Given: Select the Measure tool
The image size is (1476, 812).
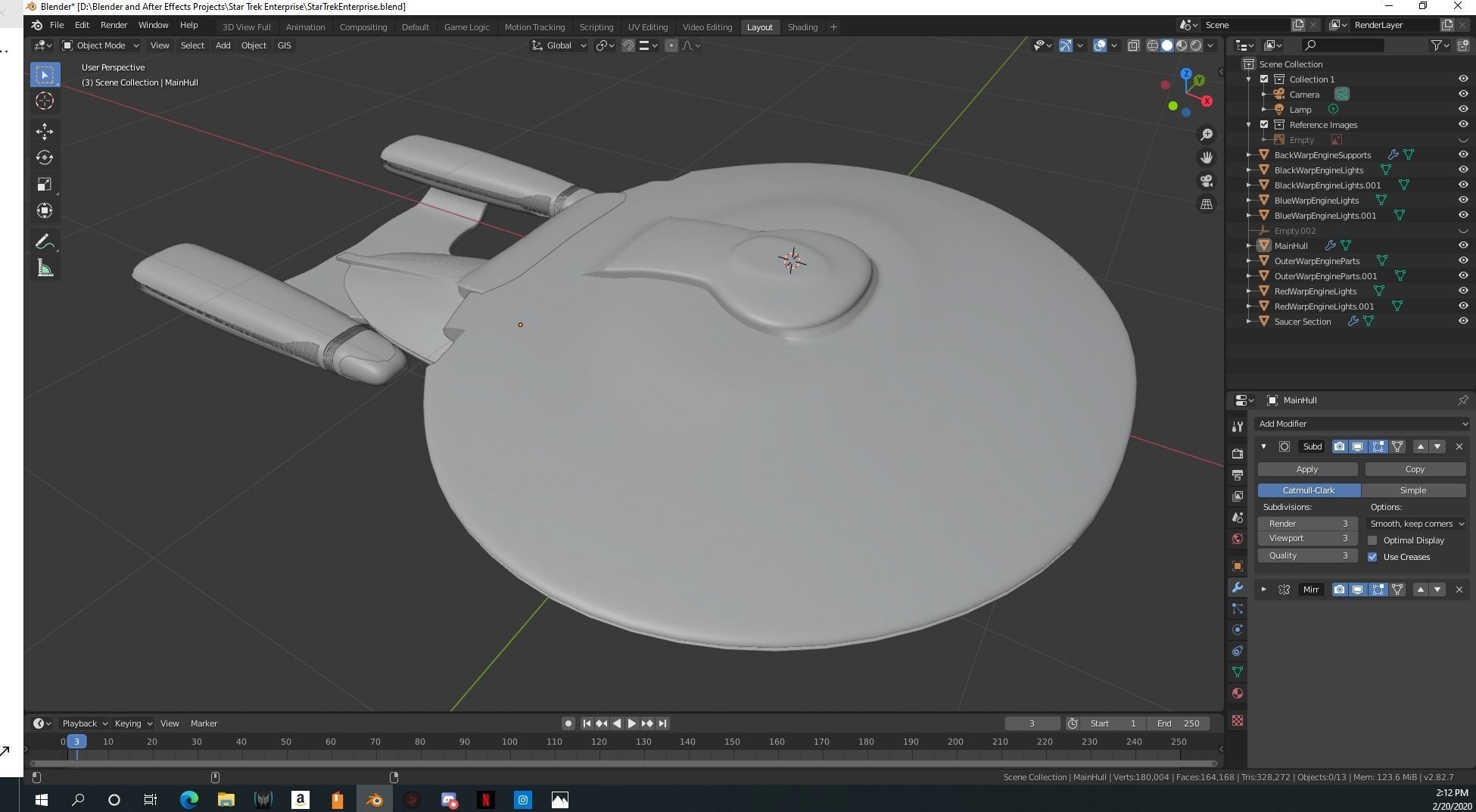Looking at the screenshot, I should pyautogui.click(x=45, y=268).
